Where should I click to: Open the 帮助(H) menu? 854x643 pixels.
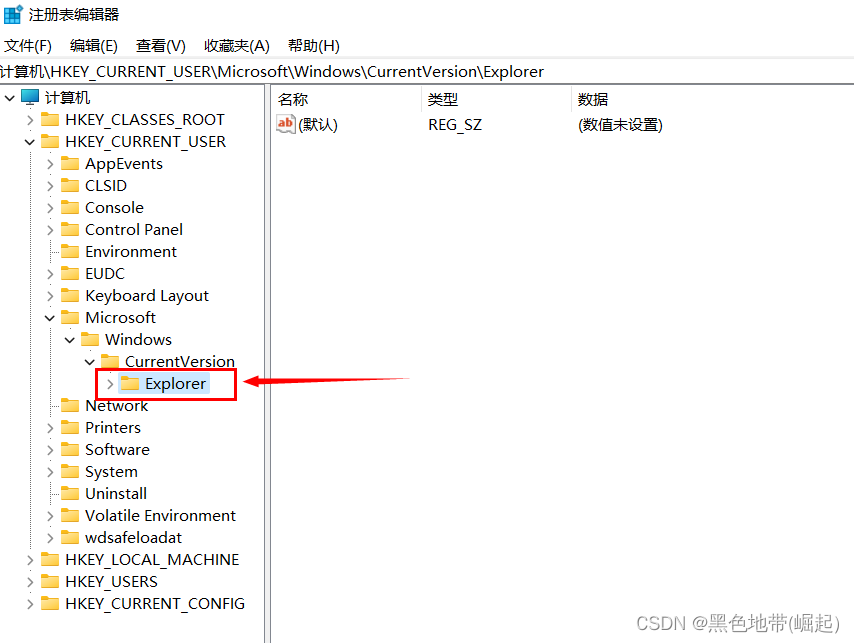click(314, 46)
